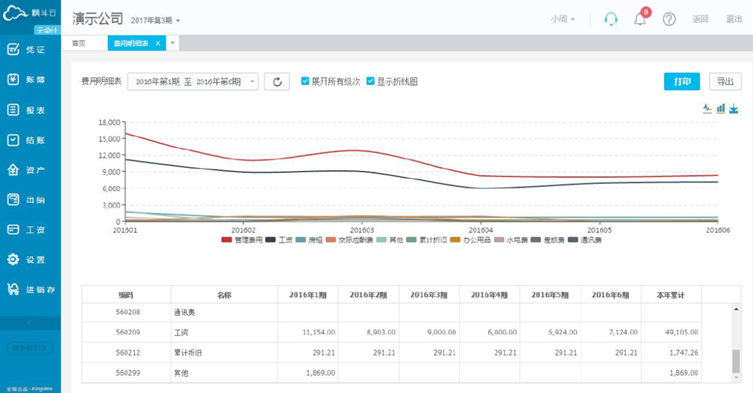
Task: Open the 报表 reports module icon
Action: pos(13,110)
